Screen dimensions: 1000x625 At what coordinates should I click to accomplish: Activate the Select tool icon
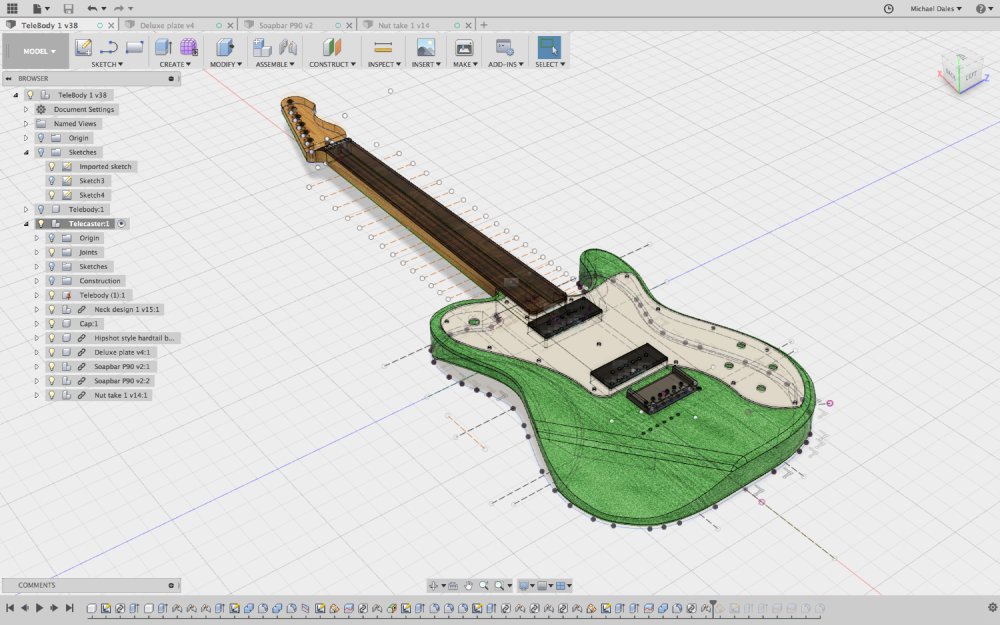tap(549, 47)
